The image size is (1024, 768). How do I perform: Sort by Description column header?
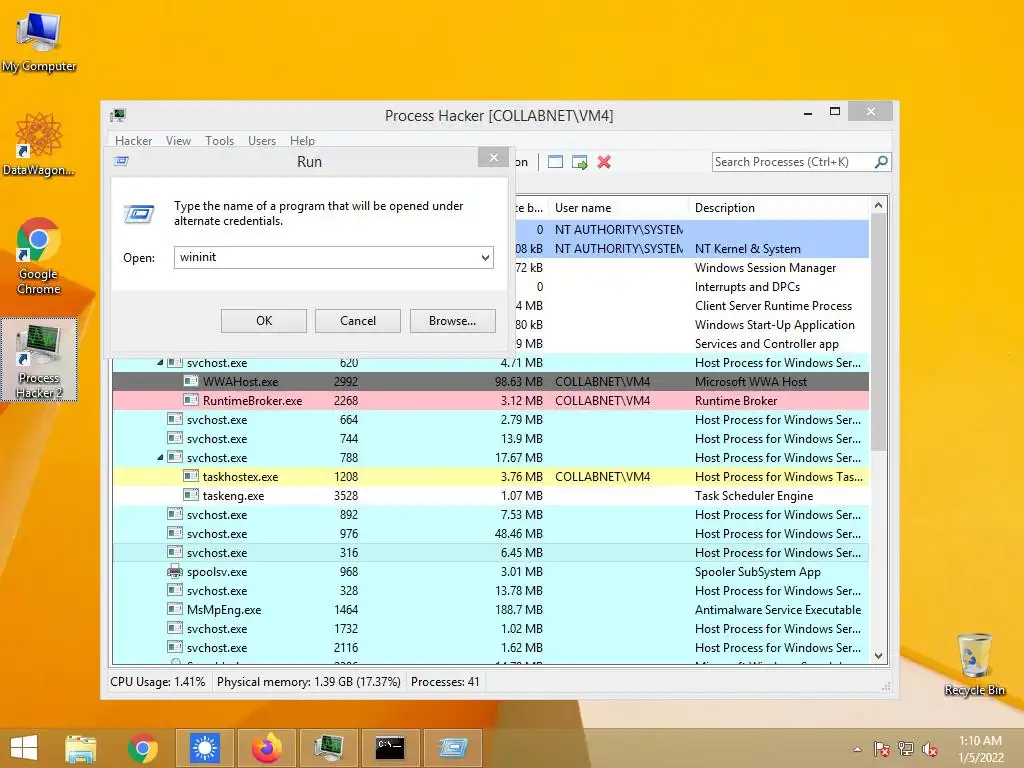coord(779,208)
